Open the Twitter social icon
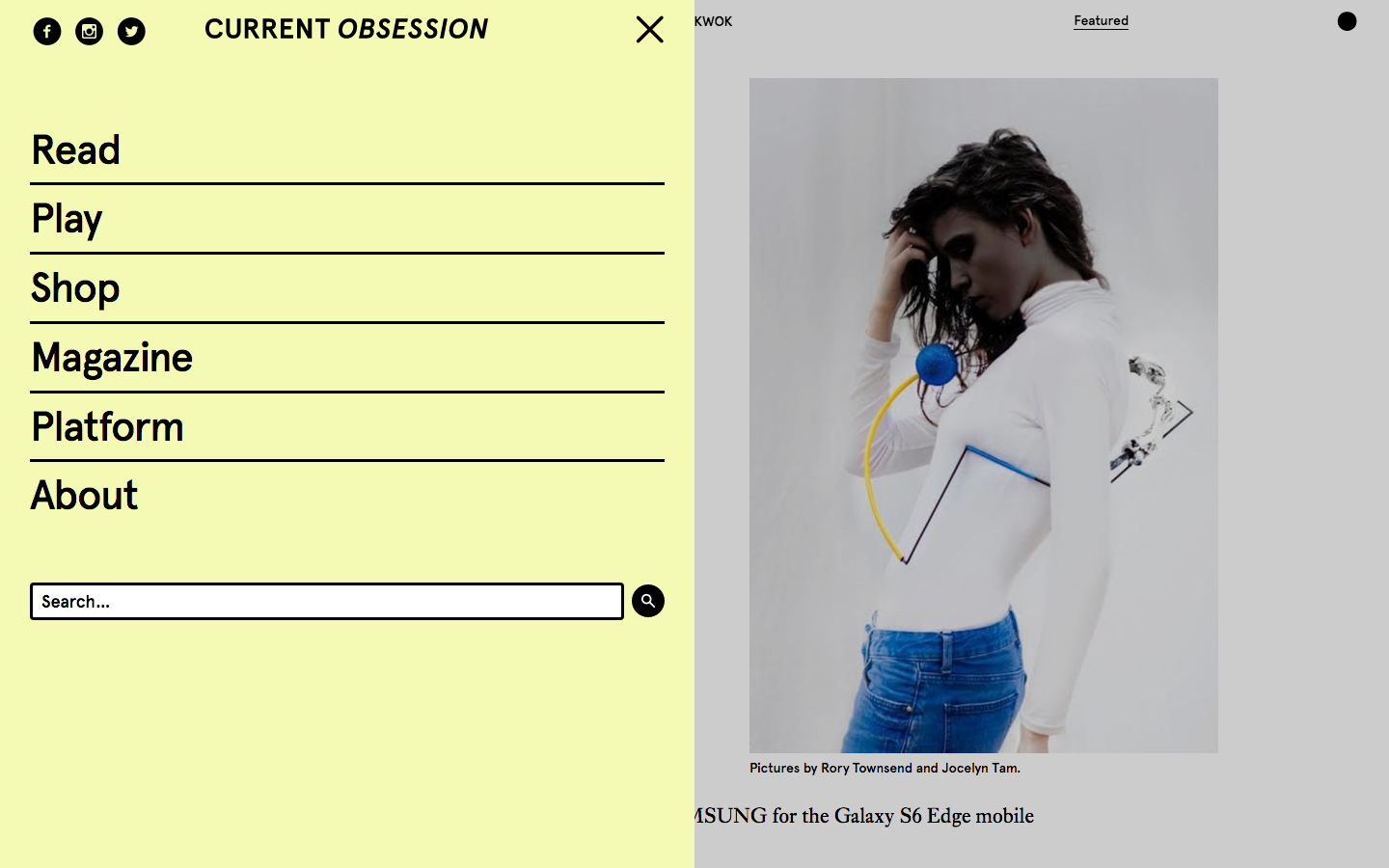 (132, 32)
